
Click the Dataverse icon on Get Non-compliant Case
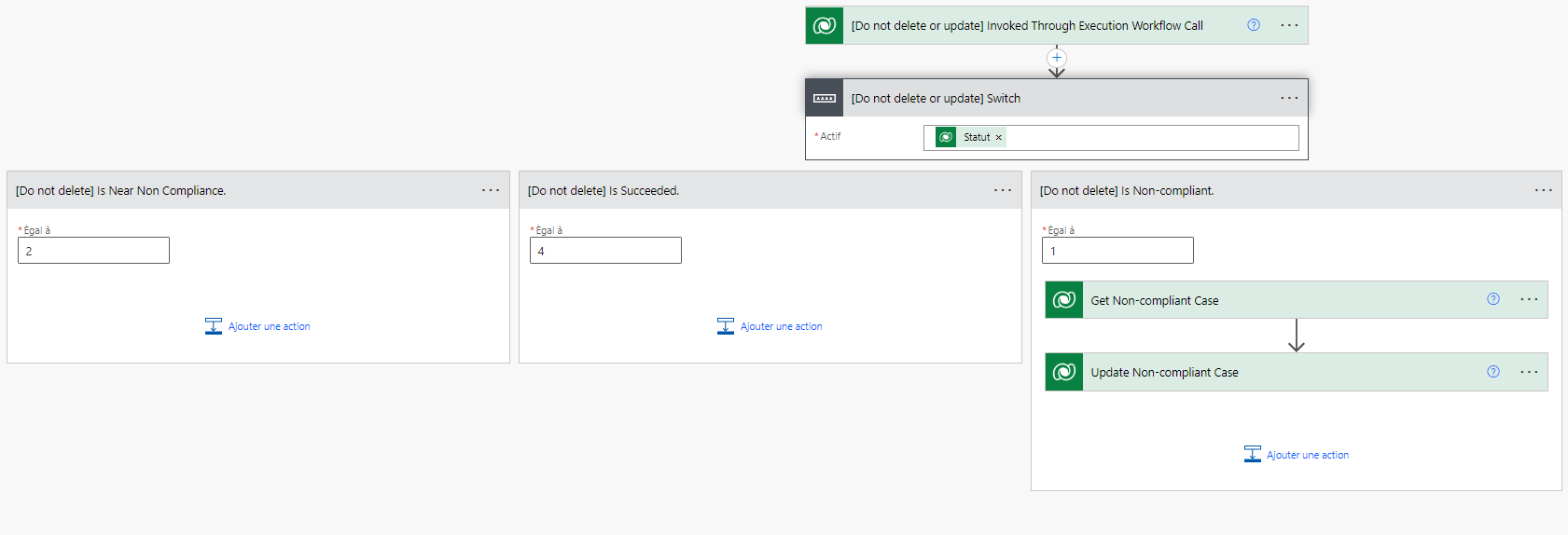1064,300
